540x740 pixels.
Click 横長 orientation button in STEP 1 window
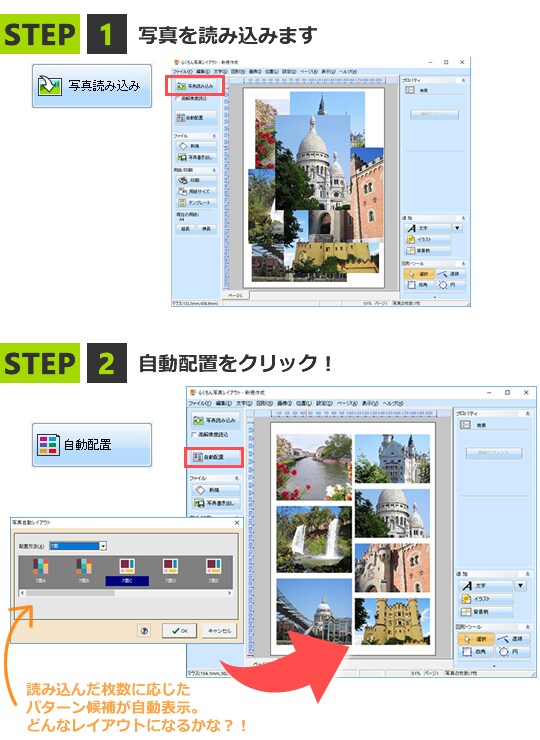[207, 229]
